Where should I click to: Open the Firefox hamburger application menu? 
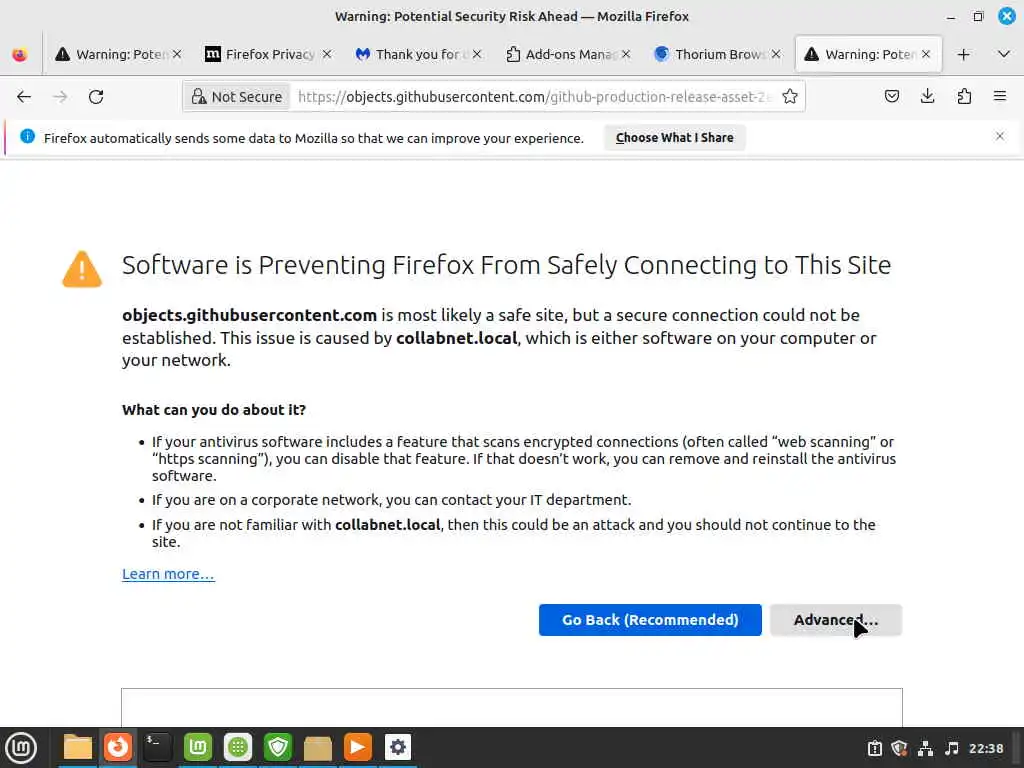pos(999,97)
